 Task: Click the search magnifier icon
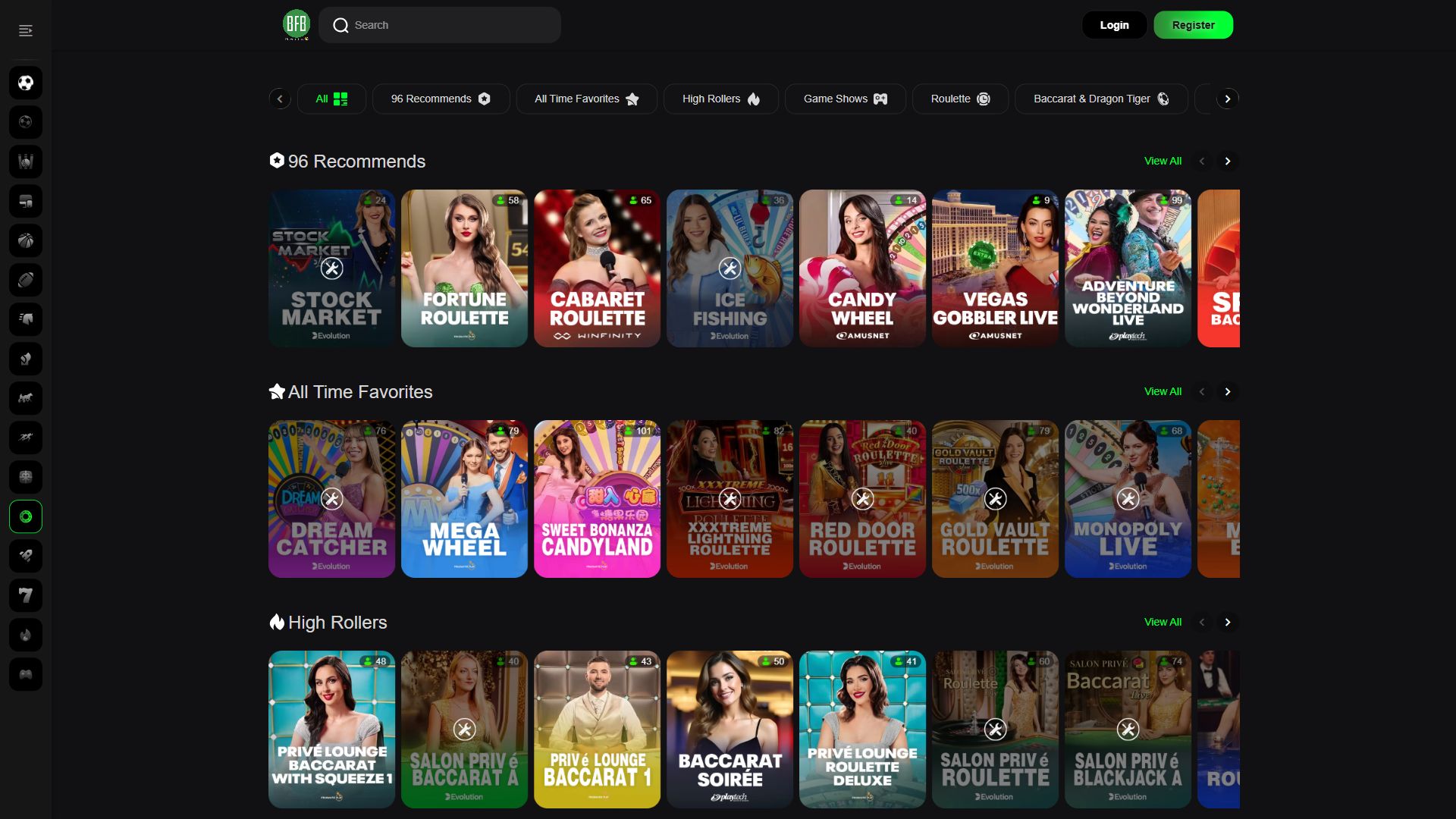point(341,25)
